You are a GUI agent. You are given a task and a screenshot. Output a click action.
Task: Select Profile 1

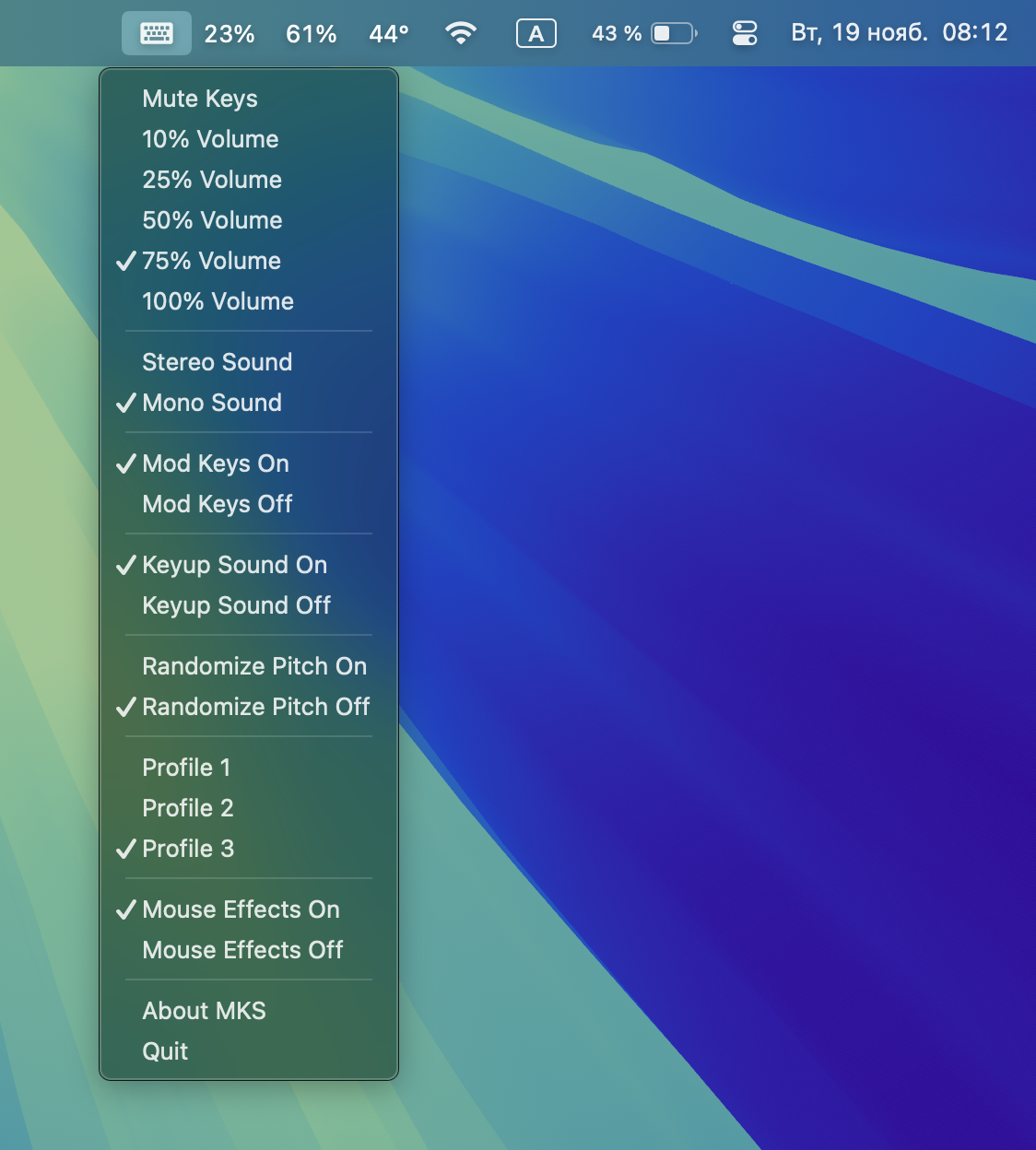click(186, 768)
